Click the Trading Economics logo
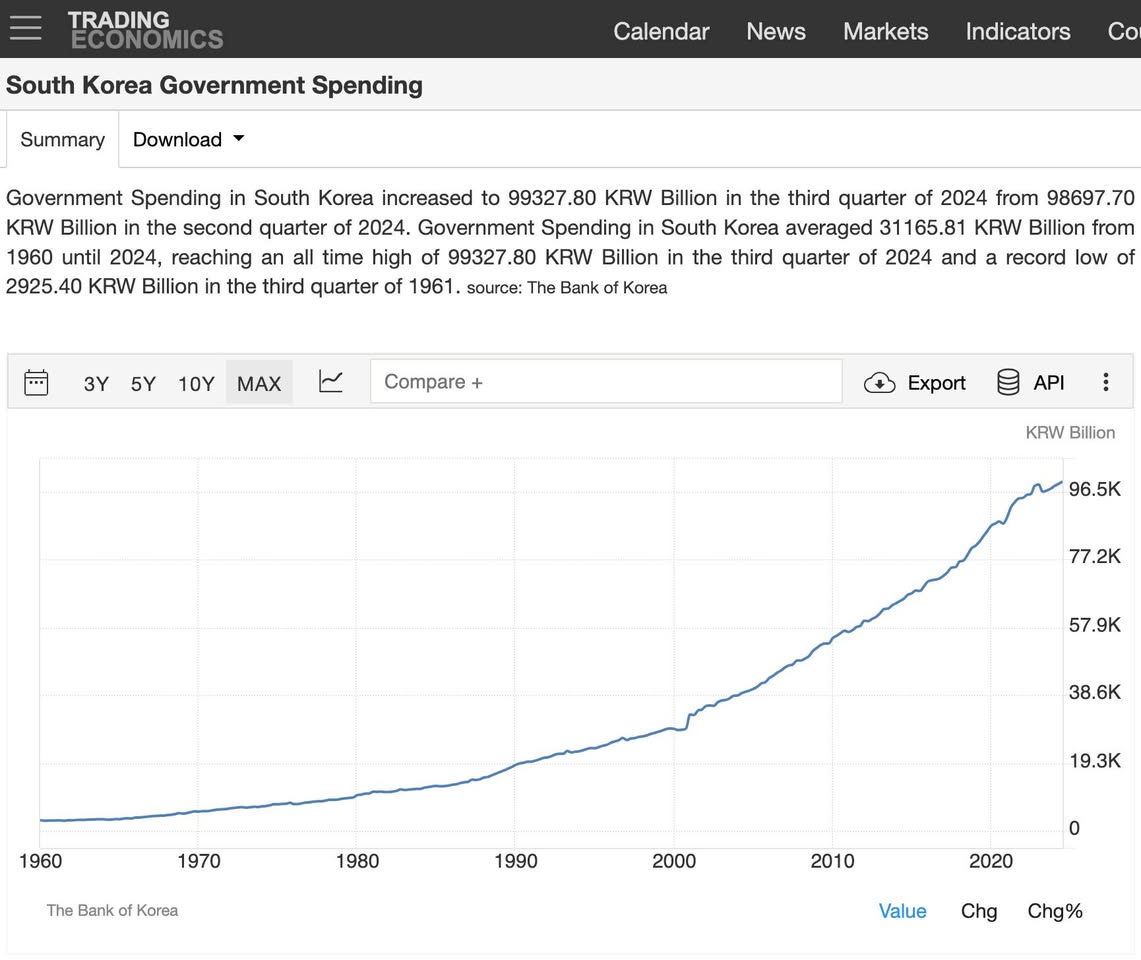 [145, 30]
